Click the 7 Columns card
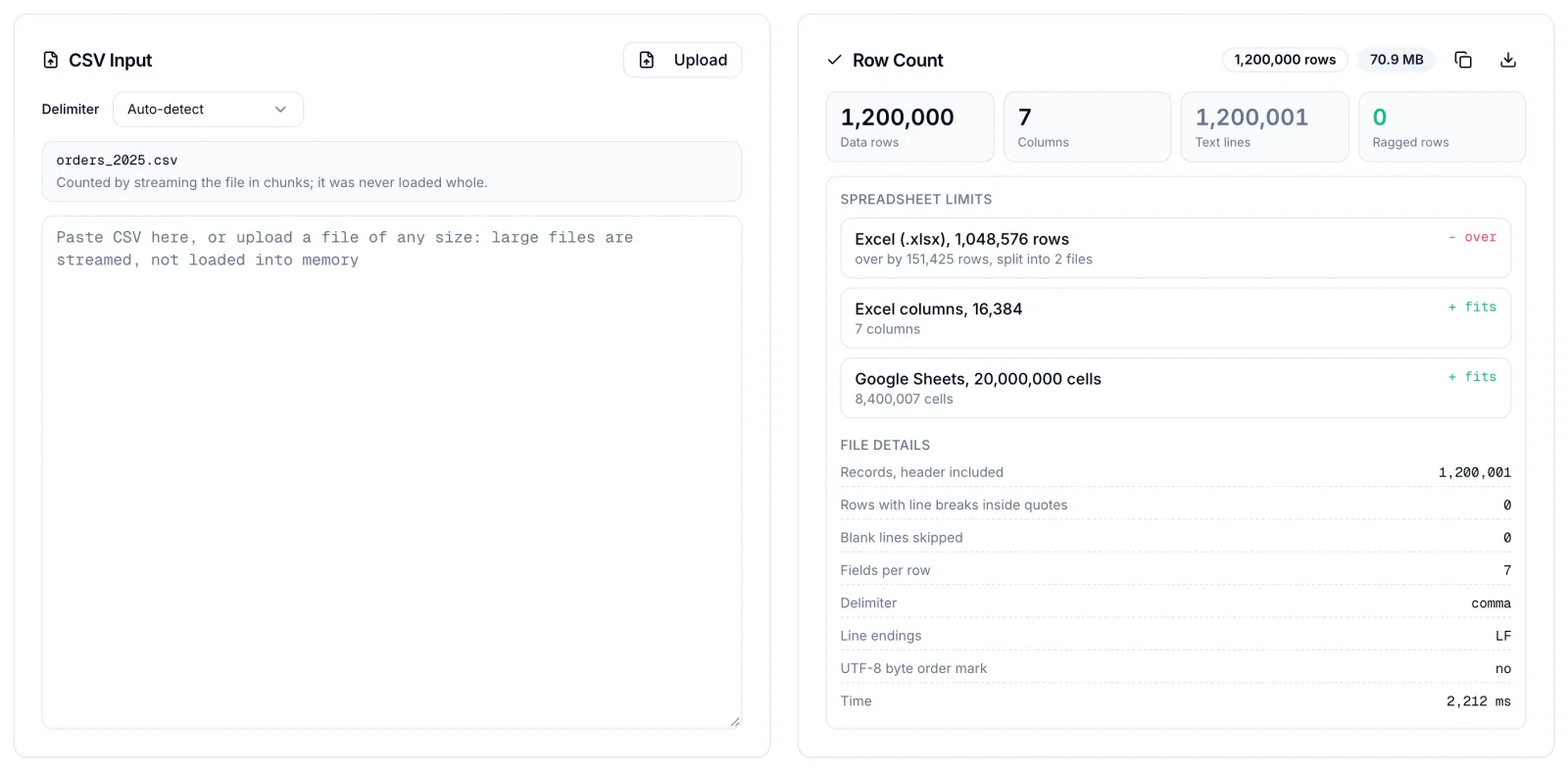Image resolution: width=1568 pixels, height=770 pixels. [1087, 126]
